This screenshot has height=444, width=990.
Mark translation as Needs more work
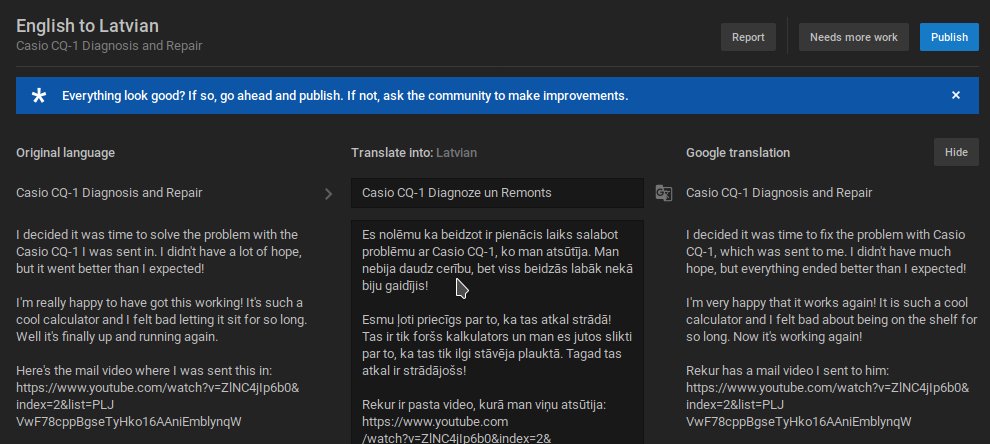pos(854,37)
